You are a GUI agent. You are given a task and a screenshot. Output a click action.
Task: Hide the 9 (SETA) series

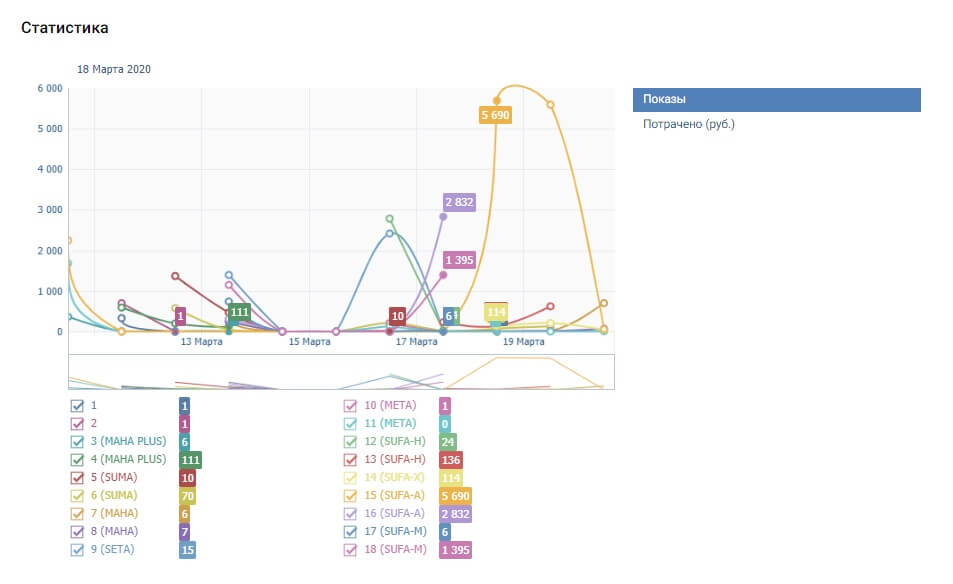[x=77, y=550]
